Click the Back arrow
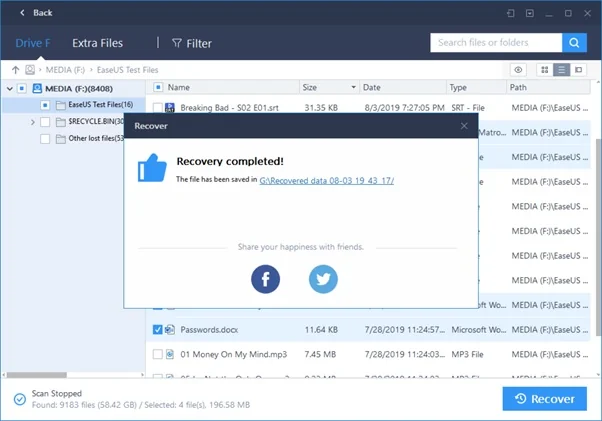This screenshot has width=602, height=421. [x=23, y=13]
